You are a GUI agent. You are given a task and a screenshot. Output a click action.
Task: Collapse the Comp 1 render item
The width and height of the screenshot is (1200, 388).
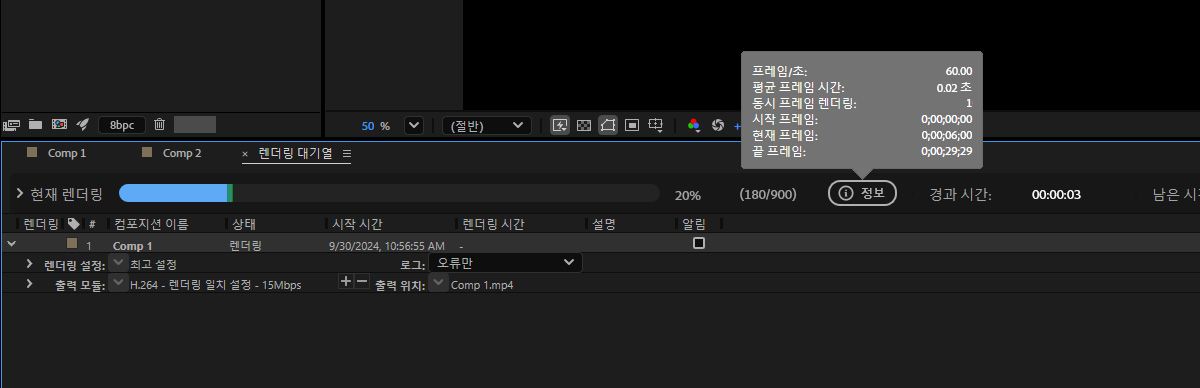(x=11, y=243)
